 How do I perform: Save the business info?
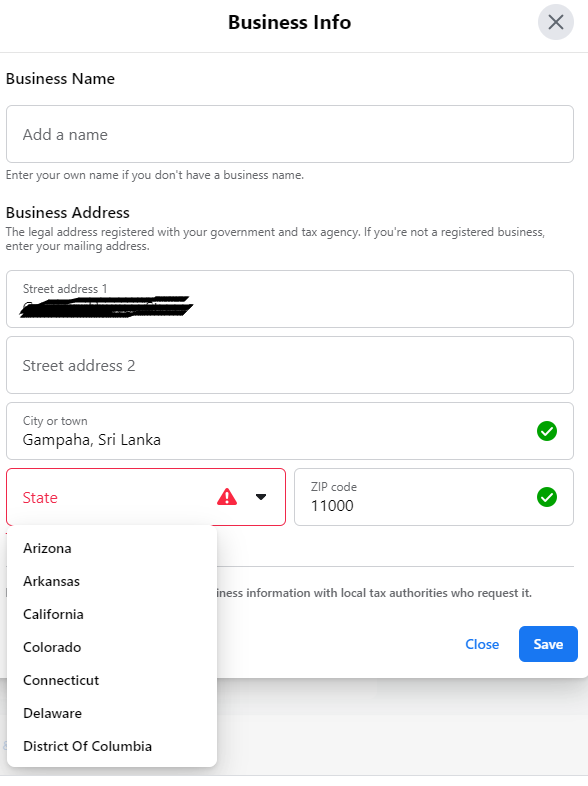click(548, 644)
